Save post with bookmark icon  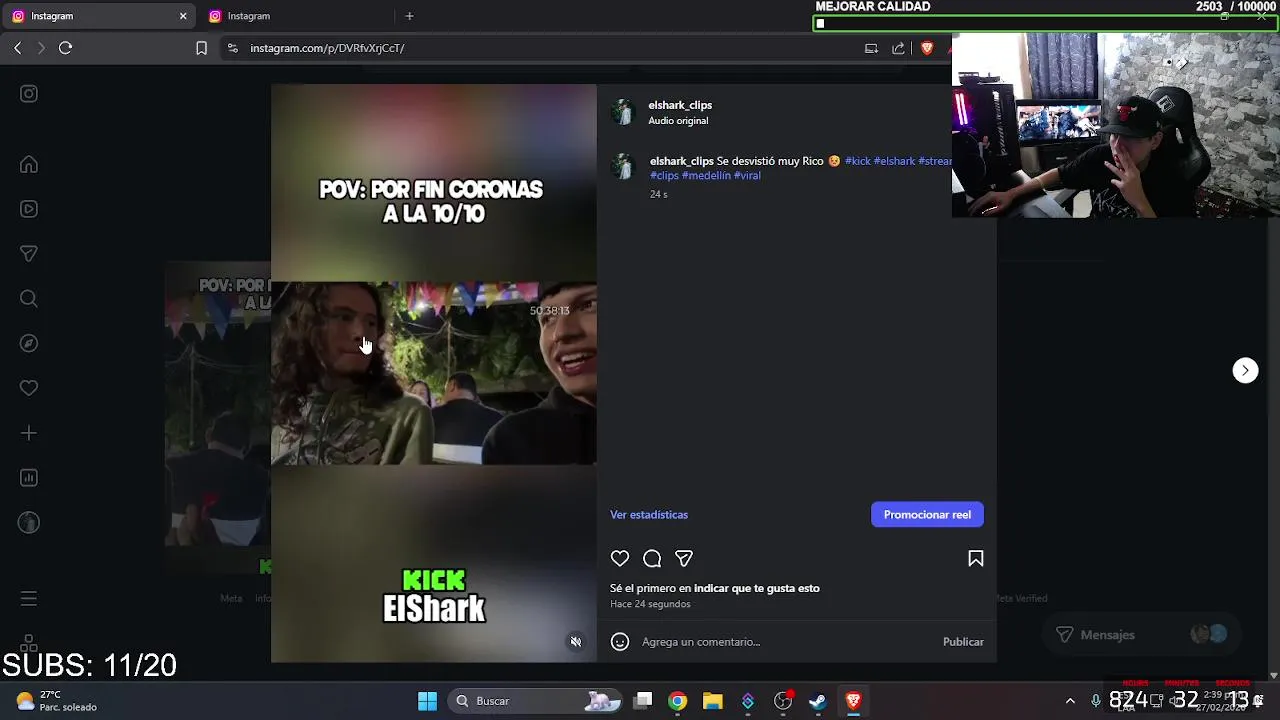tap(976, 559)
